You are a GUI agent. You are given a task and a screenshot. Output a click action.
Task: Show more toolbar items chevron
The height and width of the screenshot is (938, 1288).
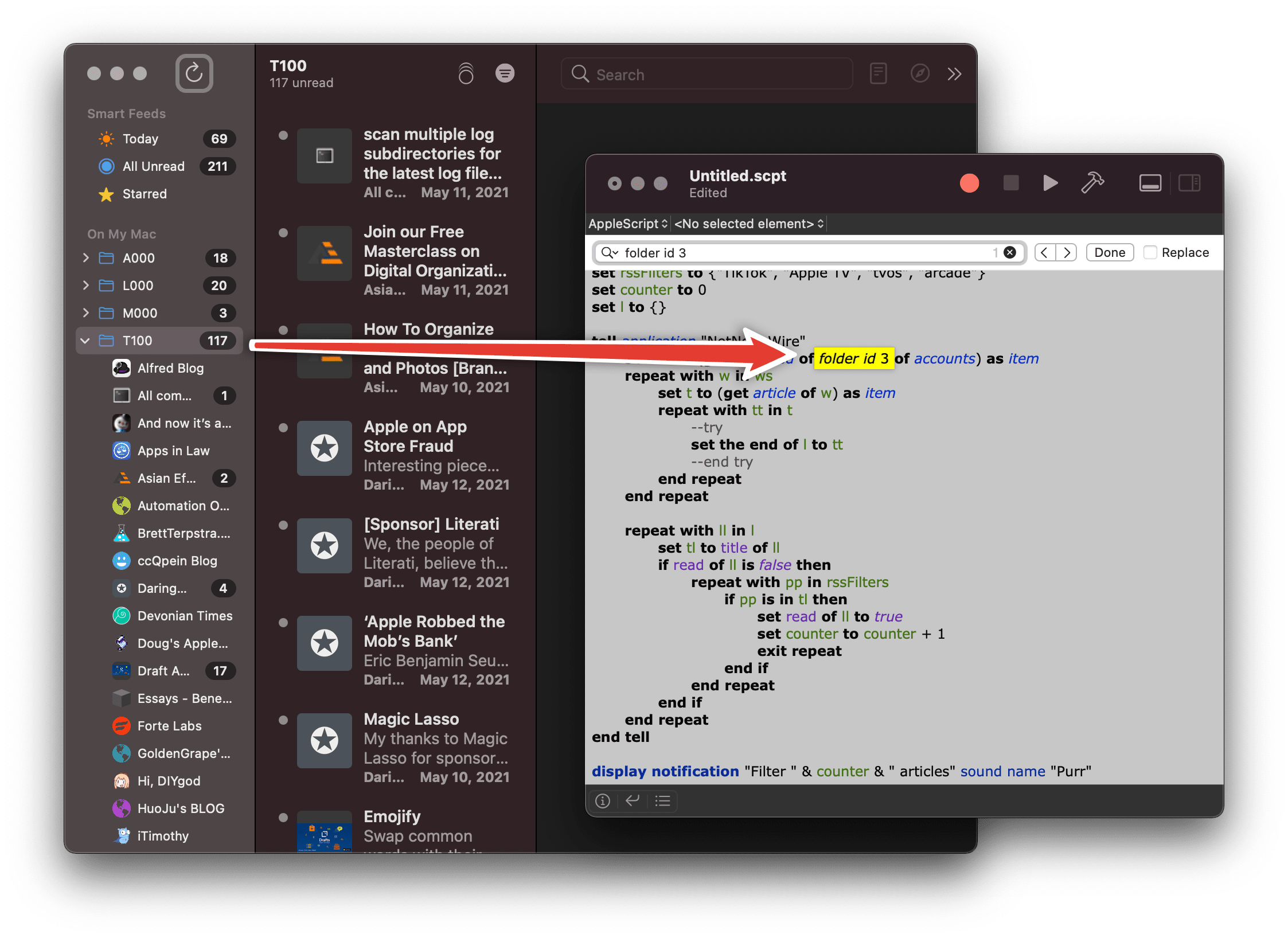coord(954,74)
